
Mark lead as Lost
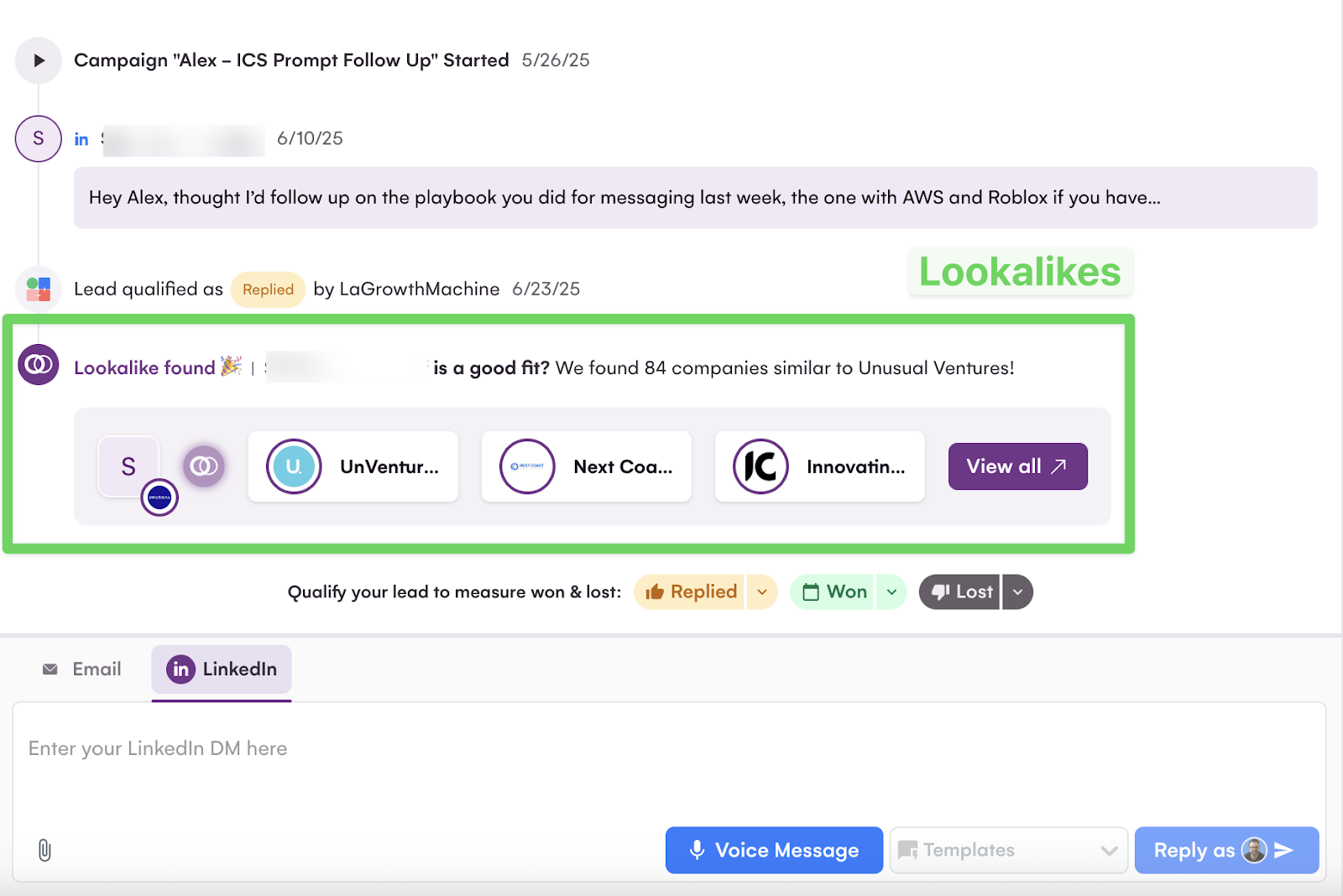click(961, 592)
